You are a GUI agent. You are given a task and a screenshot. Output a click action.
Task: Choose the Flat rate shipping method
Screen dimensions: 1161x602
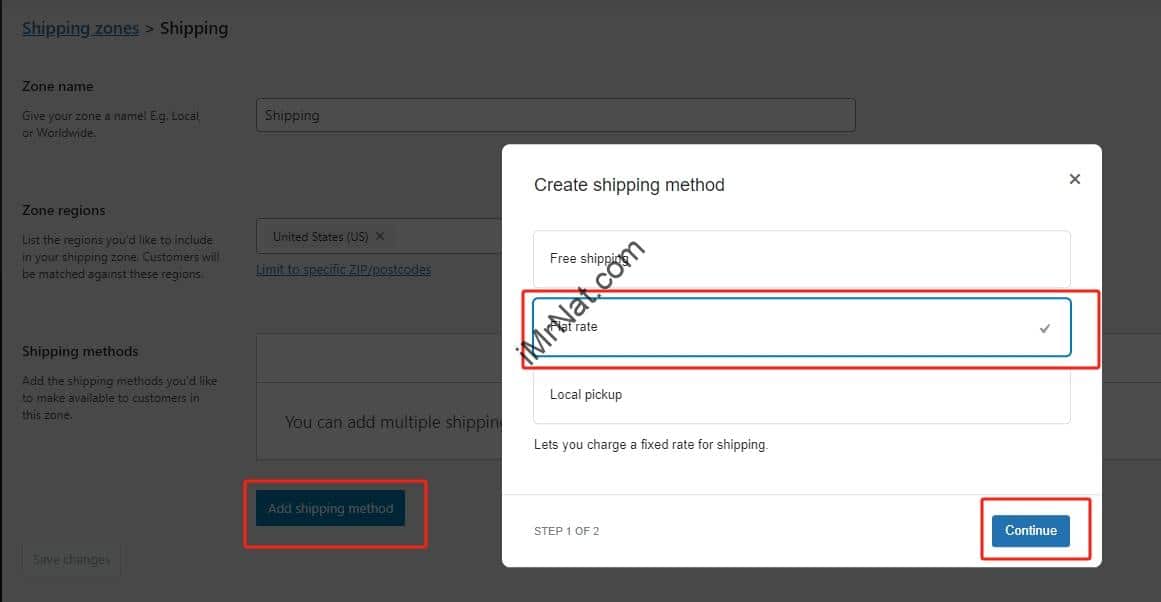pos(801,327)
